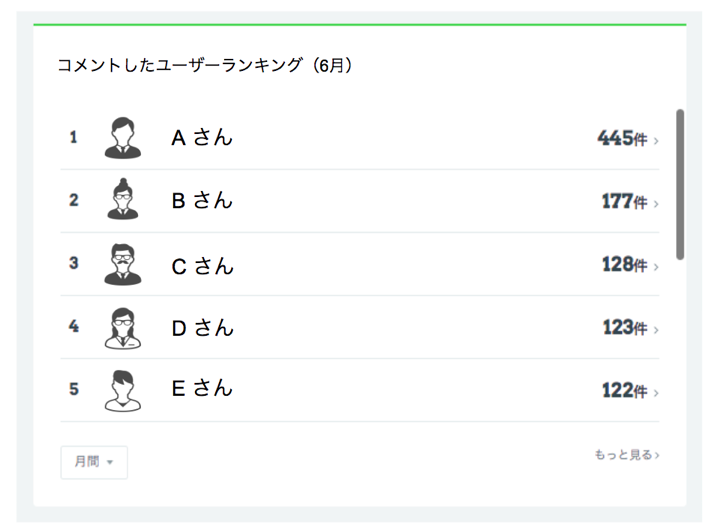Click the もっと見る link
The height and width of the screenshot is (531, 707).
pyautogui.click(x=627, y=454)
